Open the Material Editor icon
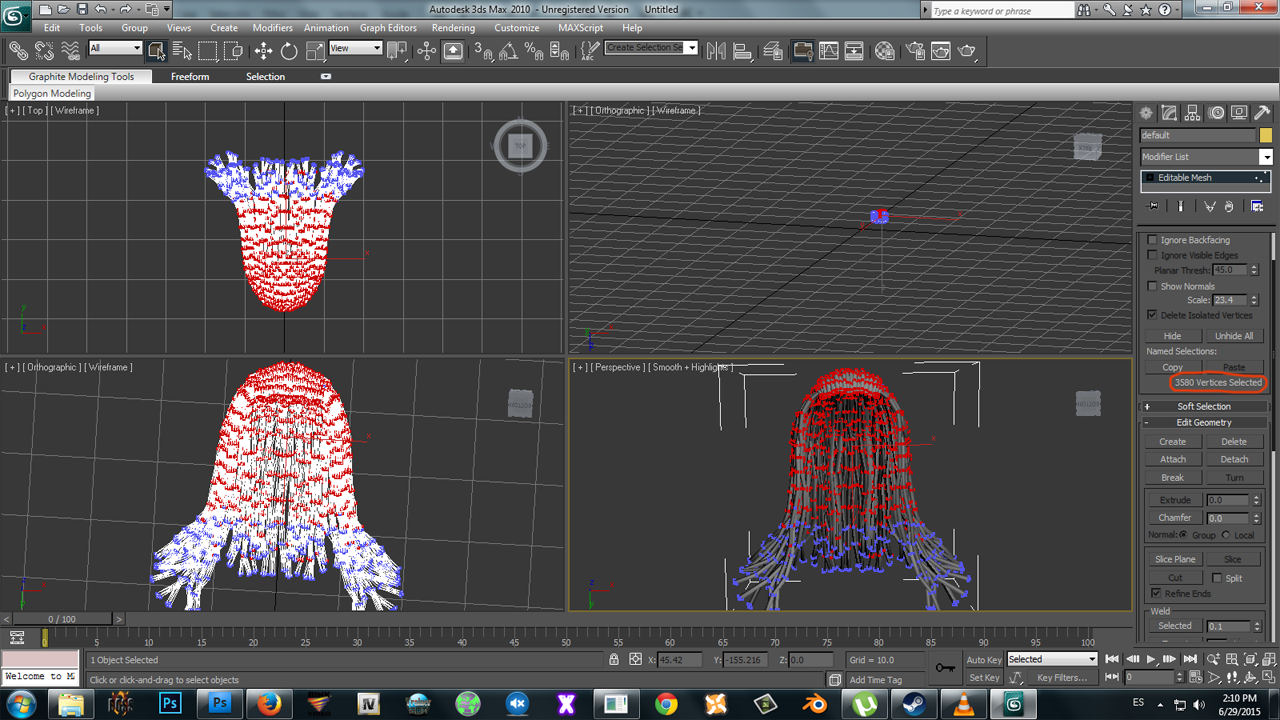1280x720 pixels. point(885,50)
